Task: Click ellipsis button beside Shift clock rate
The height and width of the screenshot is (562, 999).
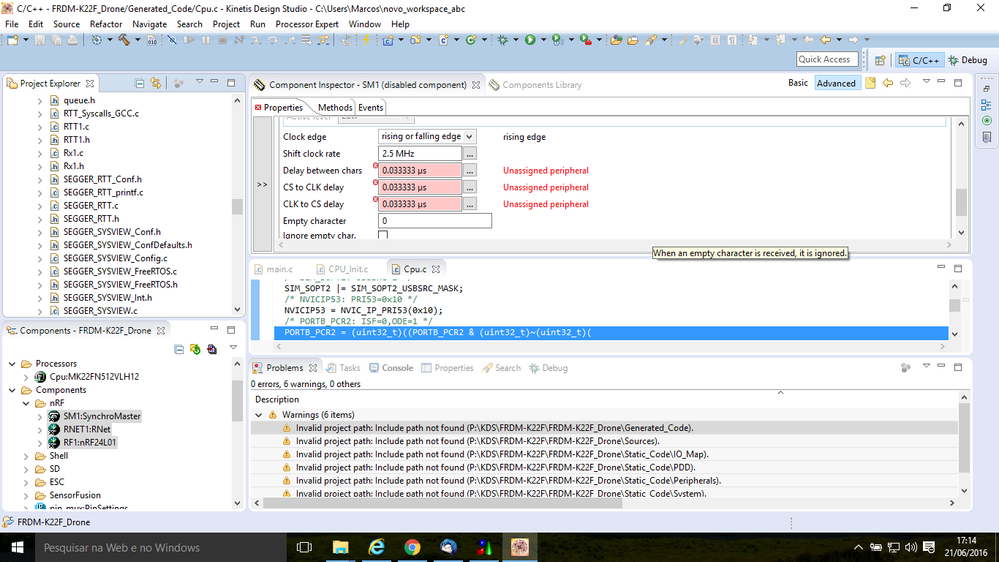Action: [470, 154]
